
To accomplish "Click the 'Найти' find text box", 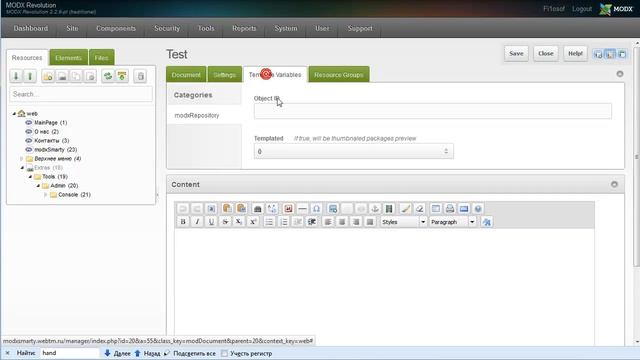I will pos(69,353).
